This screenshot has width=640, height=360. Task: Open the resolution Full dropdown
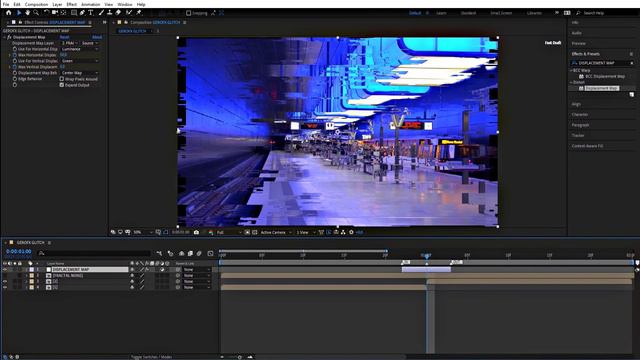point(228,232)
